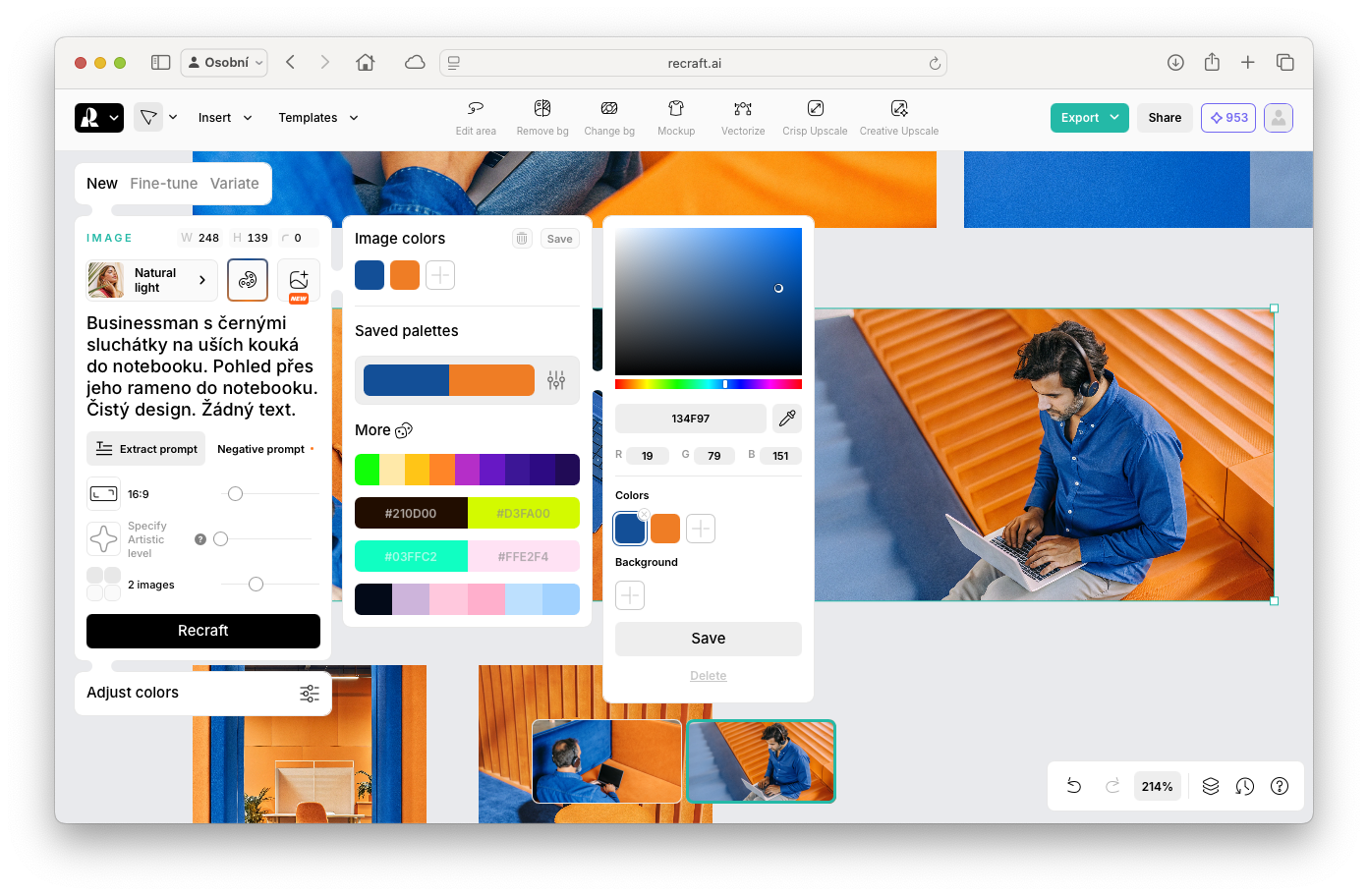Select the blue image color swatch
The image size is (1368, 896).
tap(370, 275)
